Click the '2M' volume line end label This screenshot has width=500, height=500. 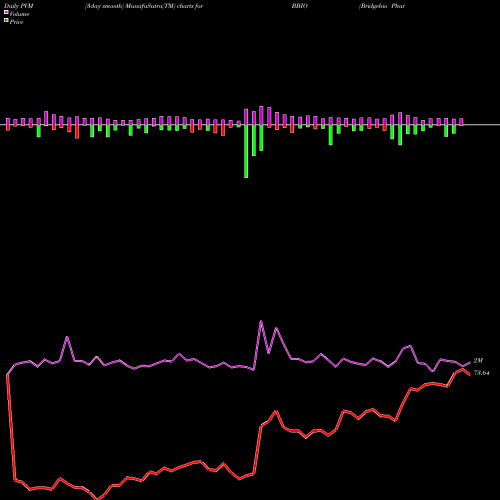[478, 361]
